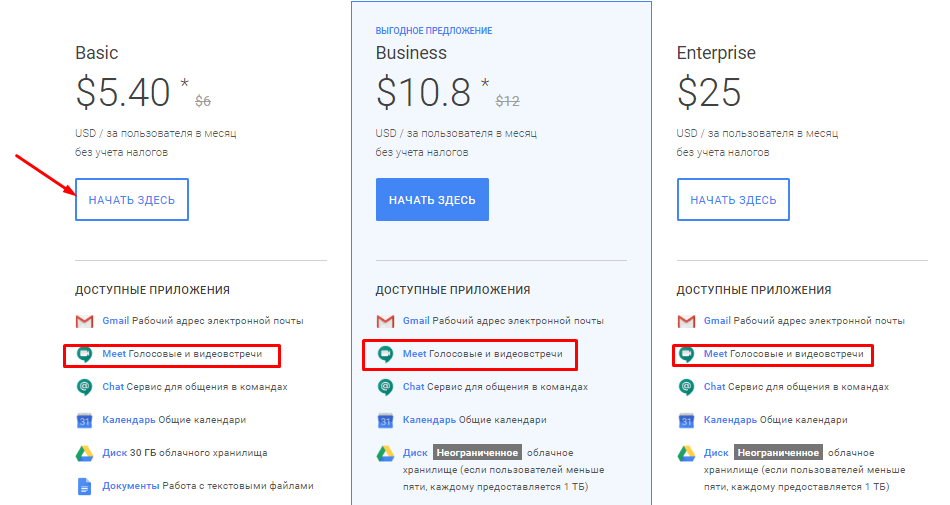Open the Gmail link in Enterprise plan
The height and width of the screenshot is (505, 950).
[717, 321]
